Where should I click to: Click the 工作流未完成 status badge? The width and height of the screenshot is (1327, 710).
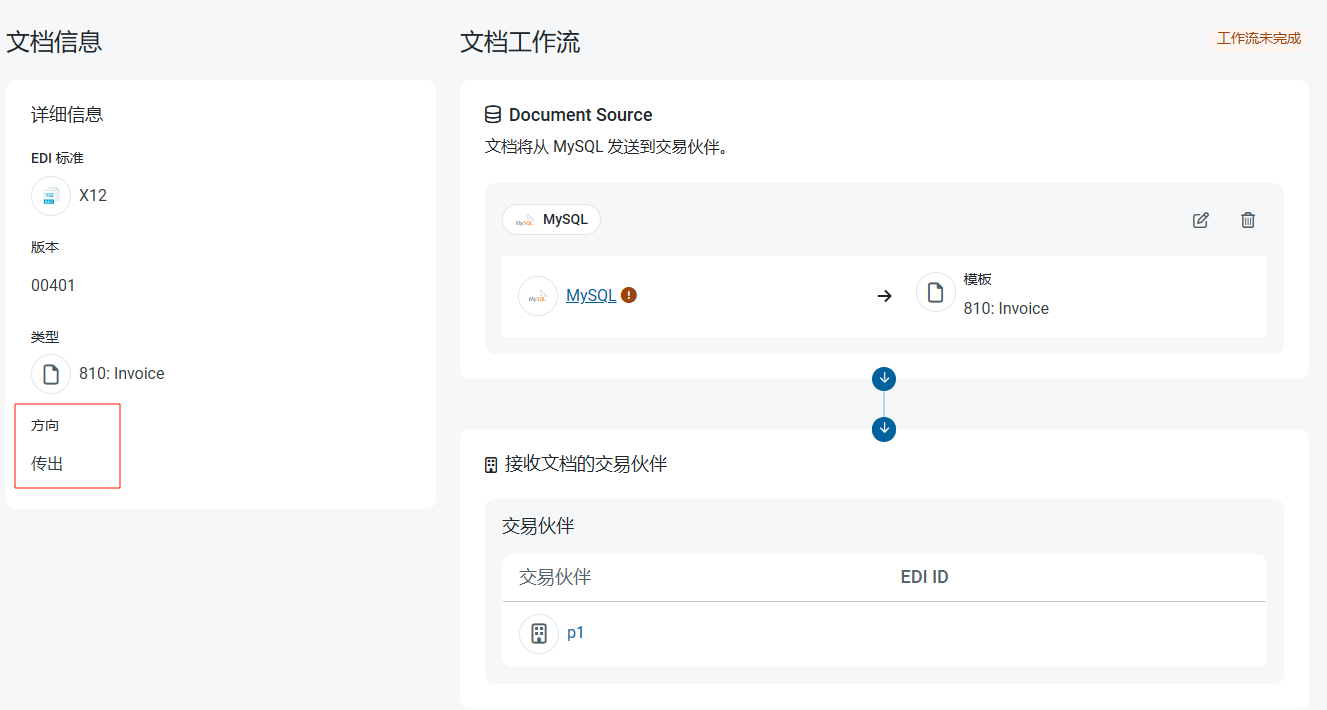(x=1258, y=39)
